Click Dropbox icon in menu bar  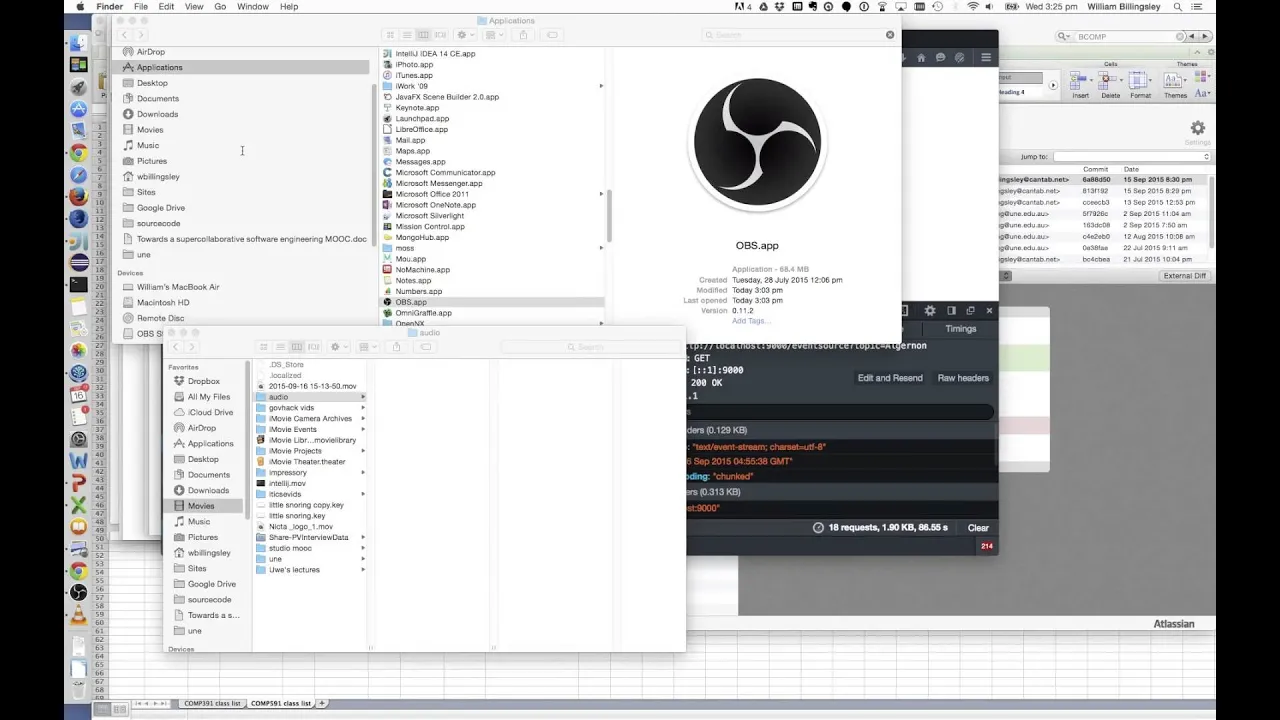[x=779, y=7]
